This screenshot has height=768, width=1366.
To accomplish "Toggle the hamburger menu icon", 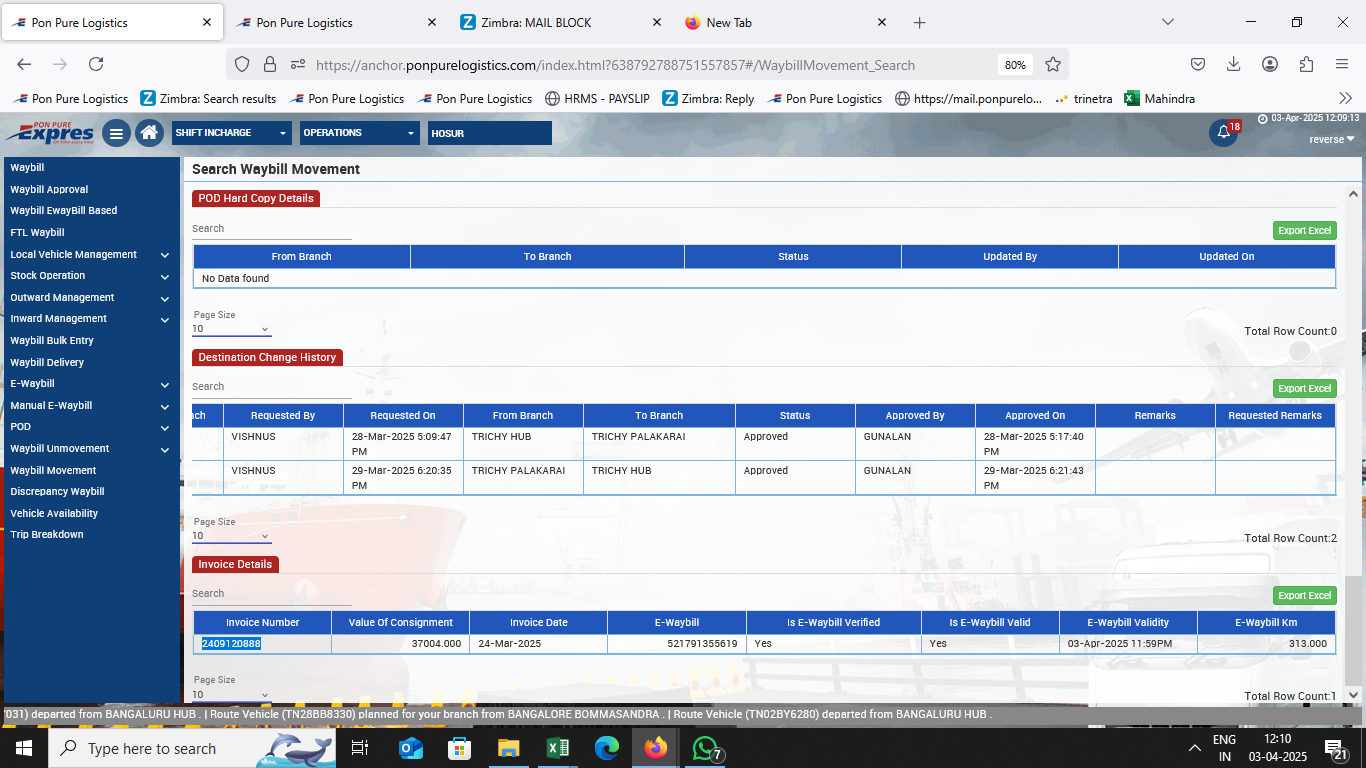I will coord(116,133).
